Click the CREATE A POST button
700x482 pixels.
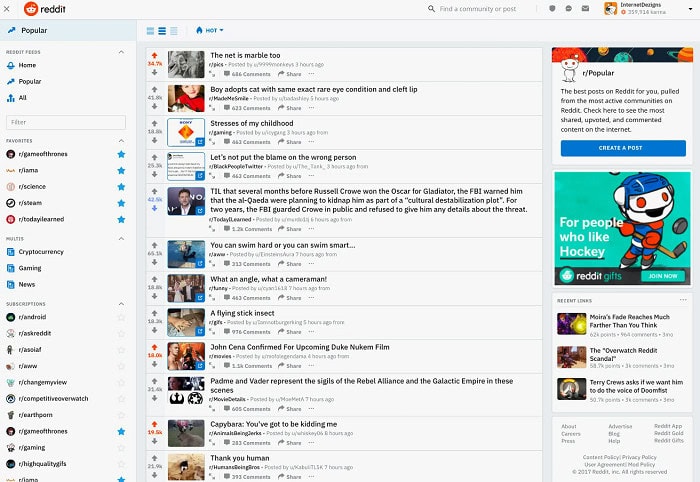coord(623,148)
